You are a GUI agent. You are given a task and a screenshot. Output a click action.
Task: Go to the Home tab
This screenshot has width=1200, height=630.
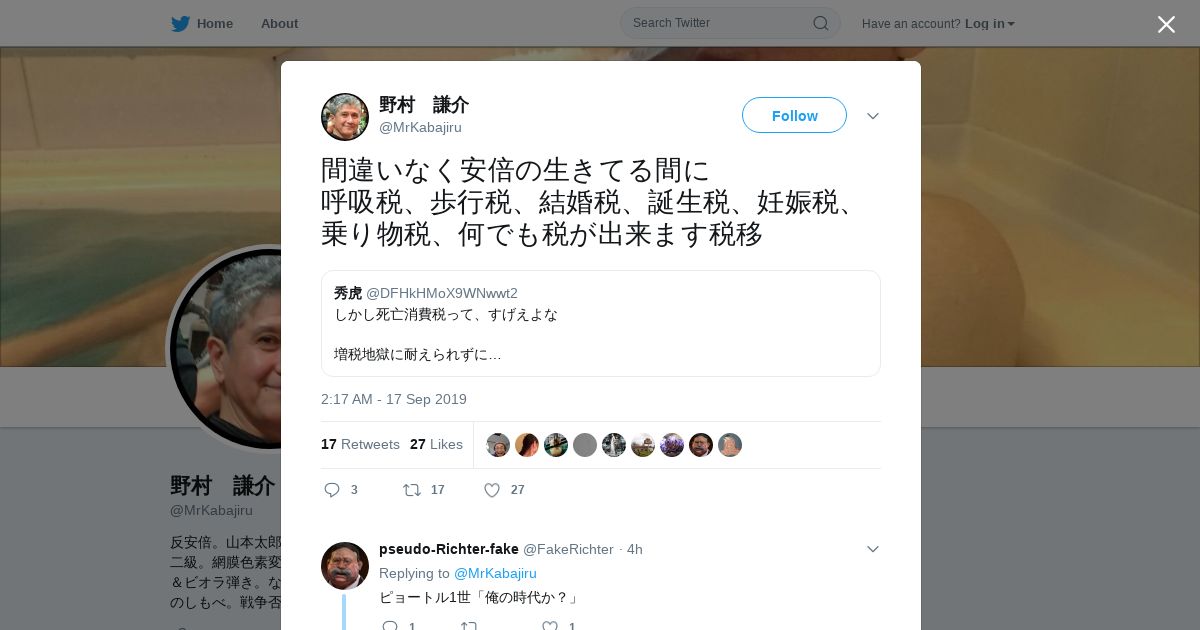[x=203, y=24]
